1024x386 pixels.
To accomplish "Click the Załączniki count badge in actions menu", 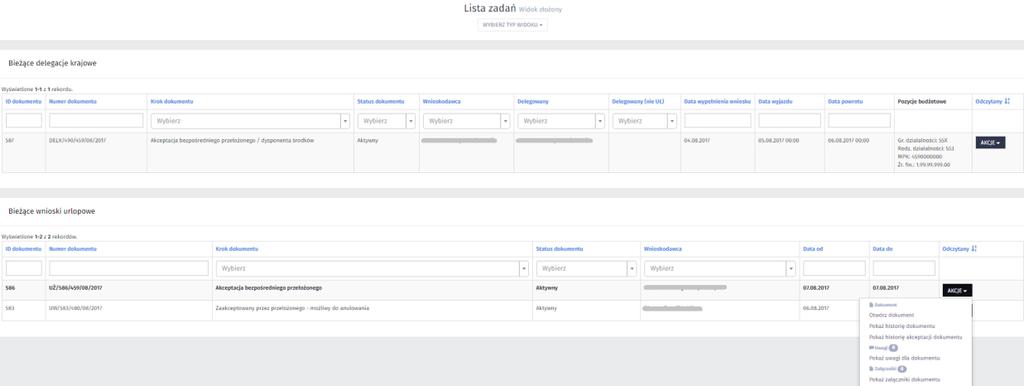I will tap(902, 369).
